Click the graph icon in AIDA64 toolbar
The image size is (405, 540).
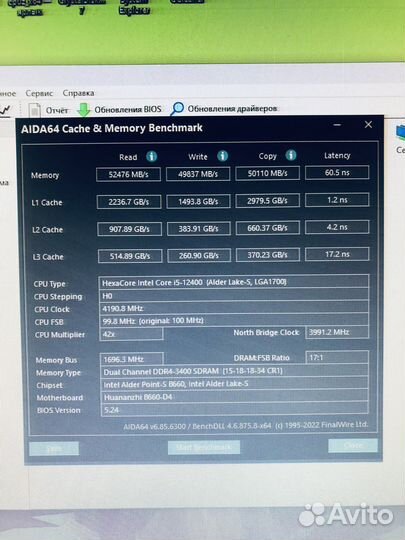pyautogui.click(x=5, y=110)
